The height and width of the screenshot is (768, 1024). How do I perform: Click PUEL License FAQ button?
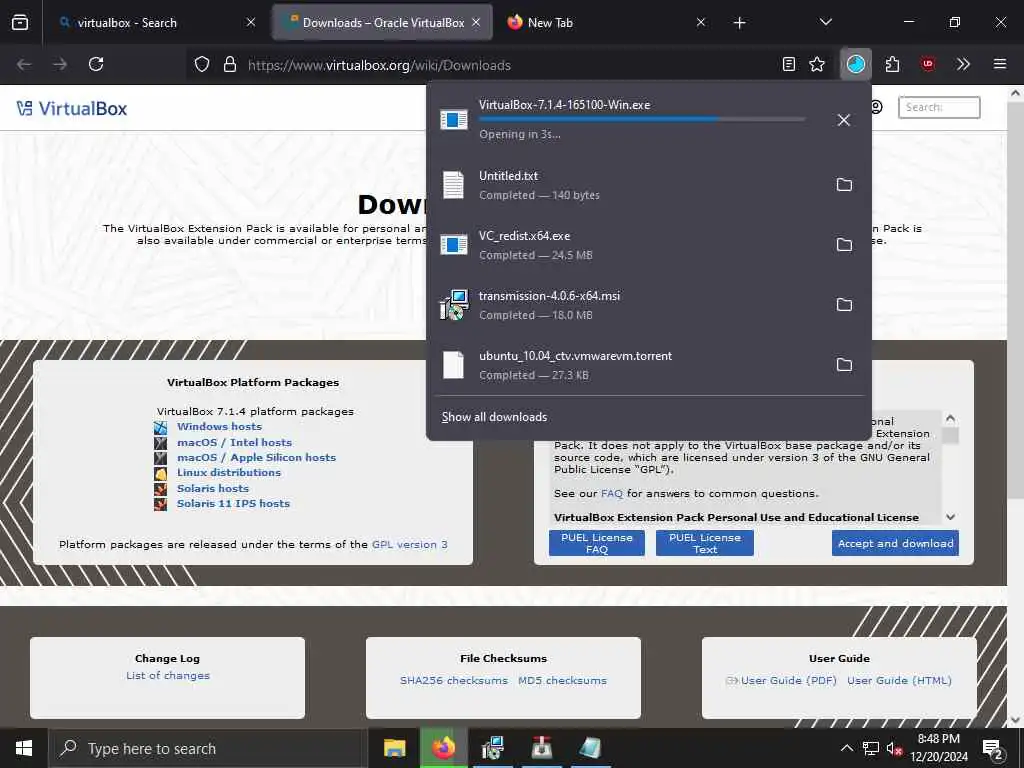coord(597,543)
